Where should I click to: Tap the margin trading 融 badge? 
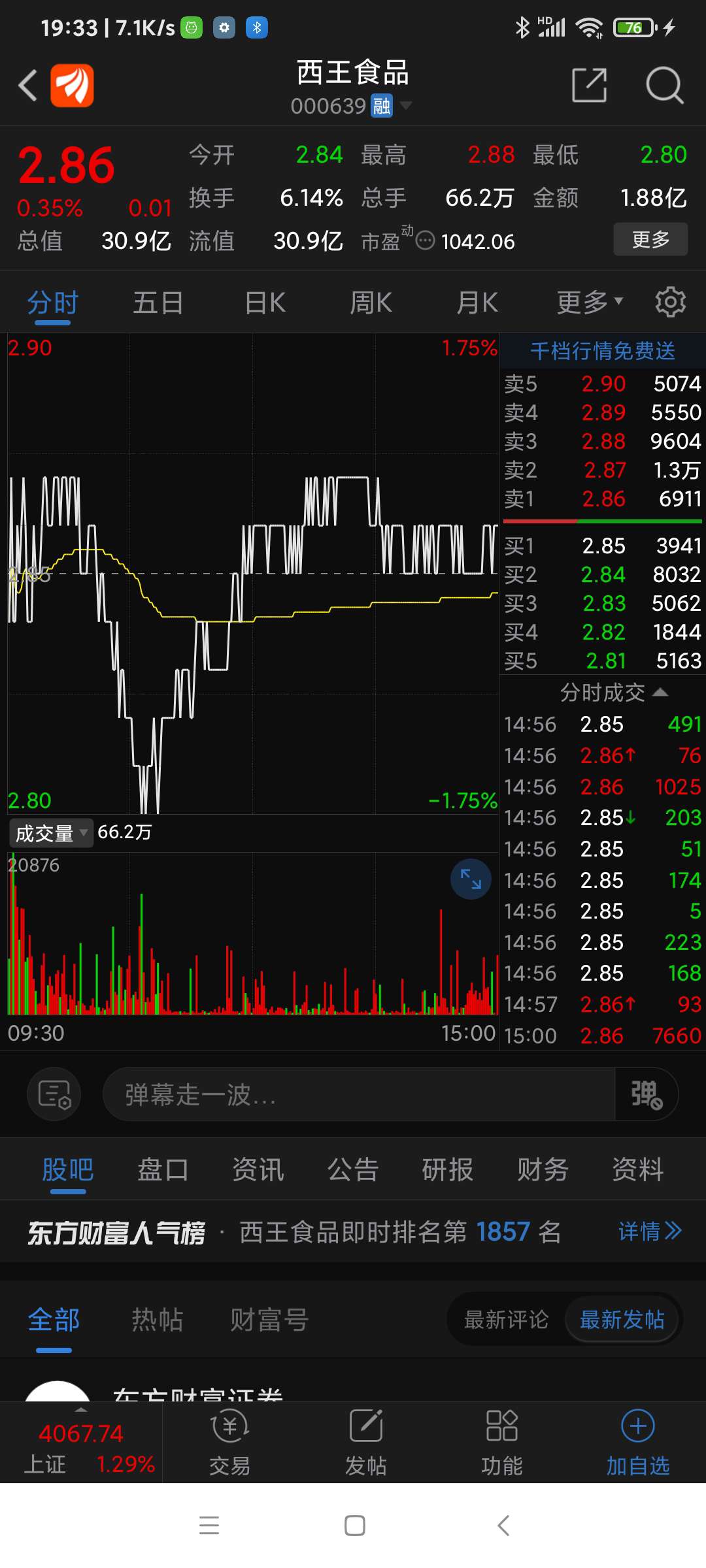point(382,105)
